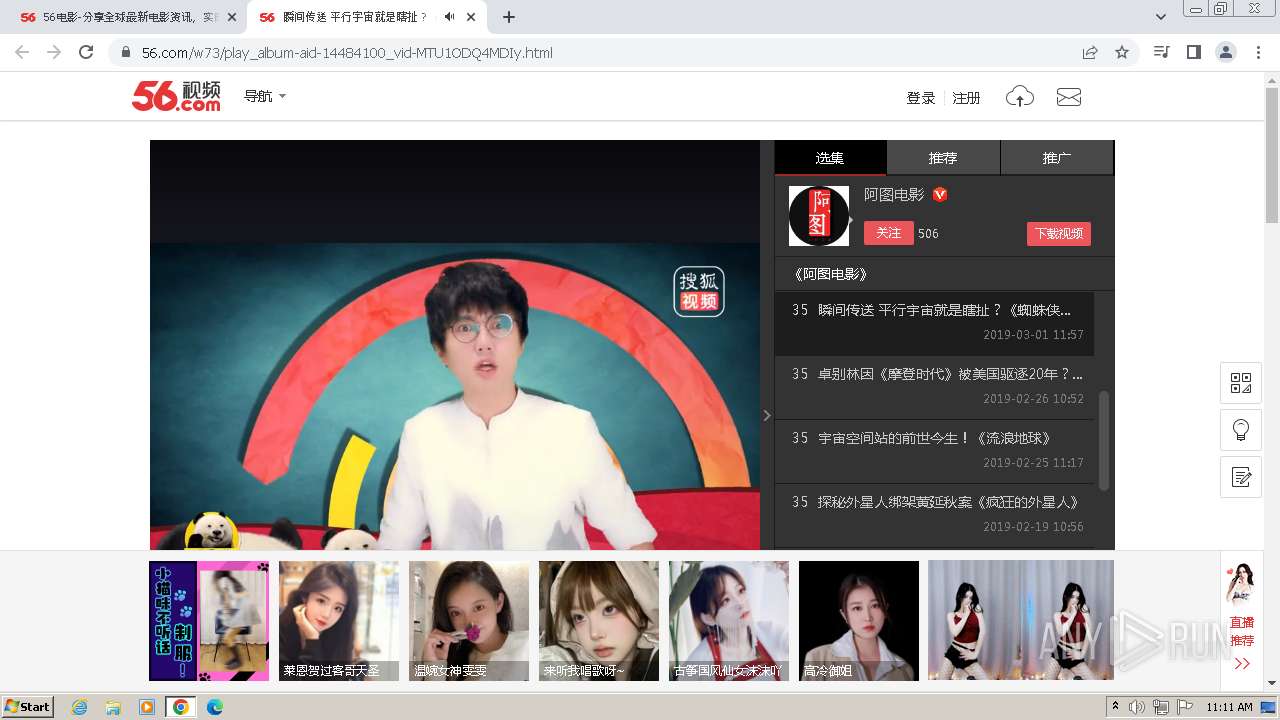Click the taskbar clock 11:11 AM
This screenshot has height=720, width=1280.
tap(1229, 707)
